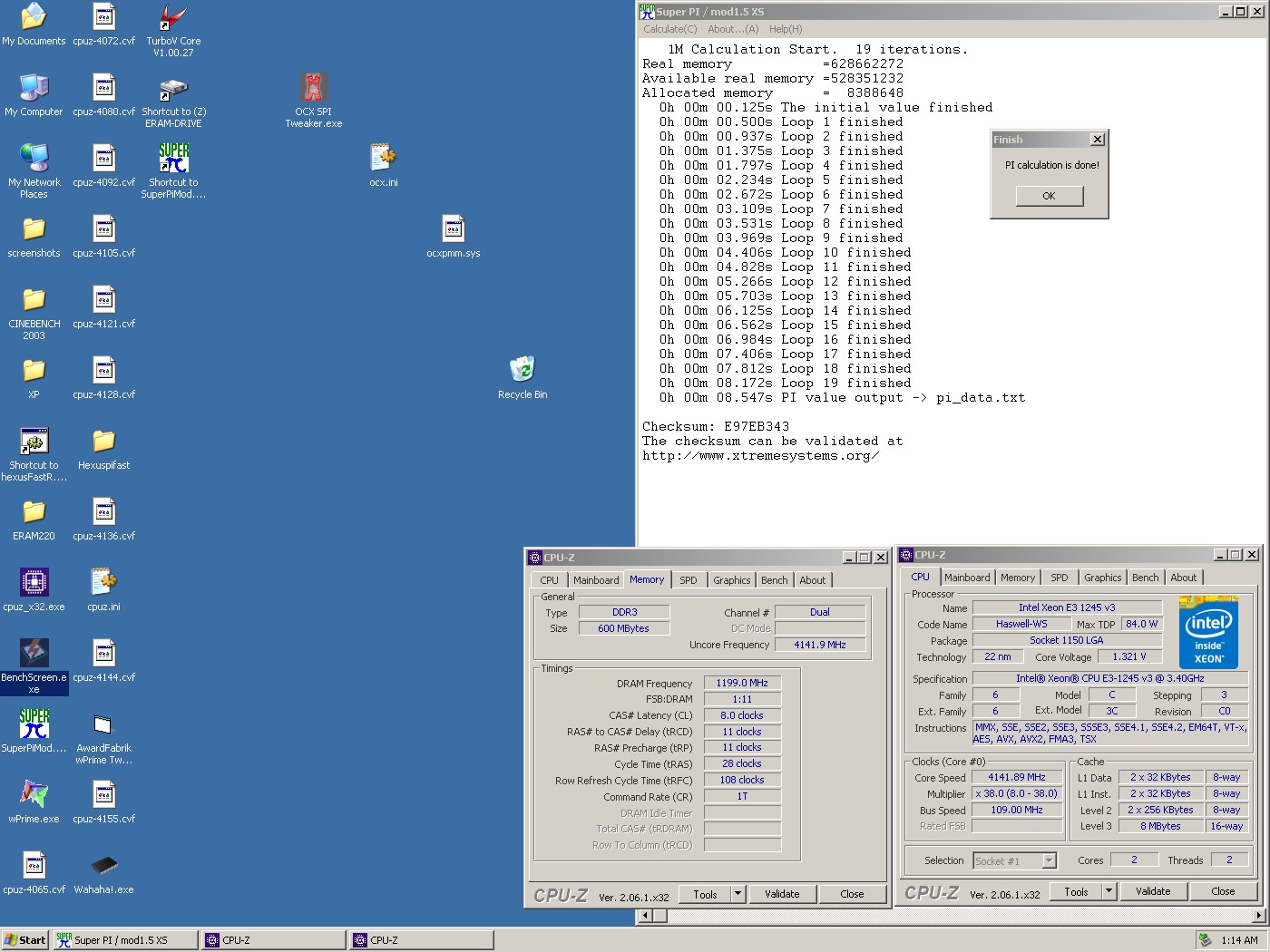Click the system clock showing 1:14 AM
Image resolution: width=1270 pixels, height=952 pixels.
[1239, 940]
